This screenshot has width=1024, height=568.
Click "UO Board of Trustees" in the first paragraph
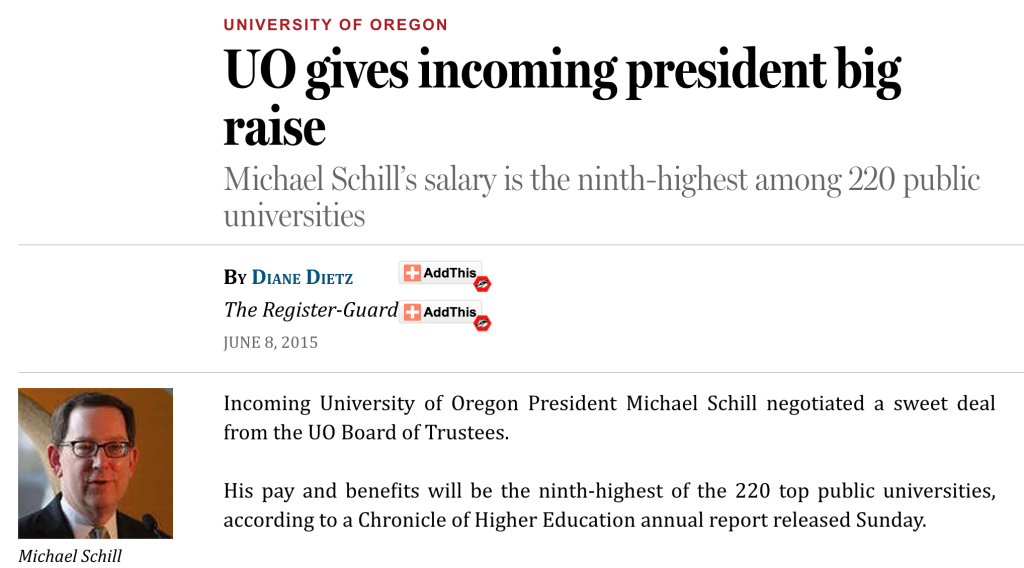[x=408, y=432]
